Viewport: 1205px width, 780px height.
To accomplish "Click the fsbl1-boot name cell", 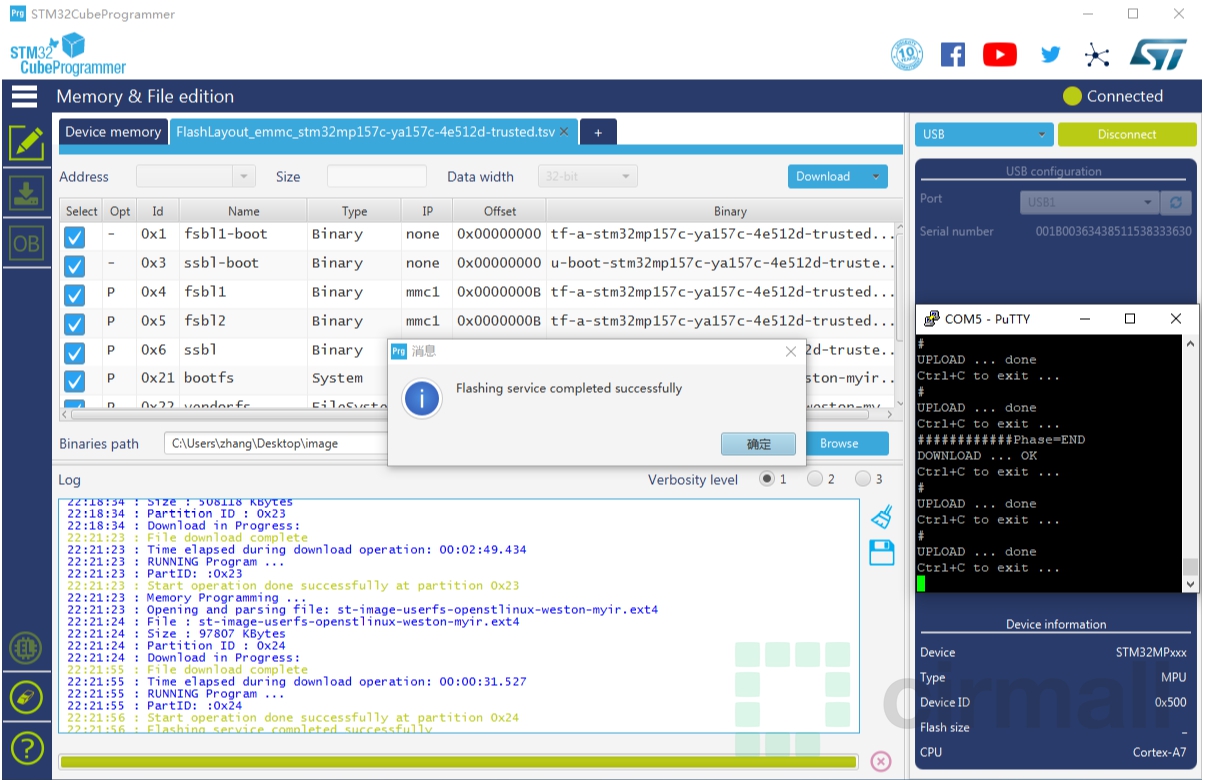I will [x=243, y=234].
